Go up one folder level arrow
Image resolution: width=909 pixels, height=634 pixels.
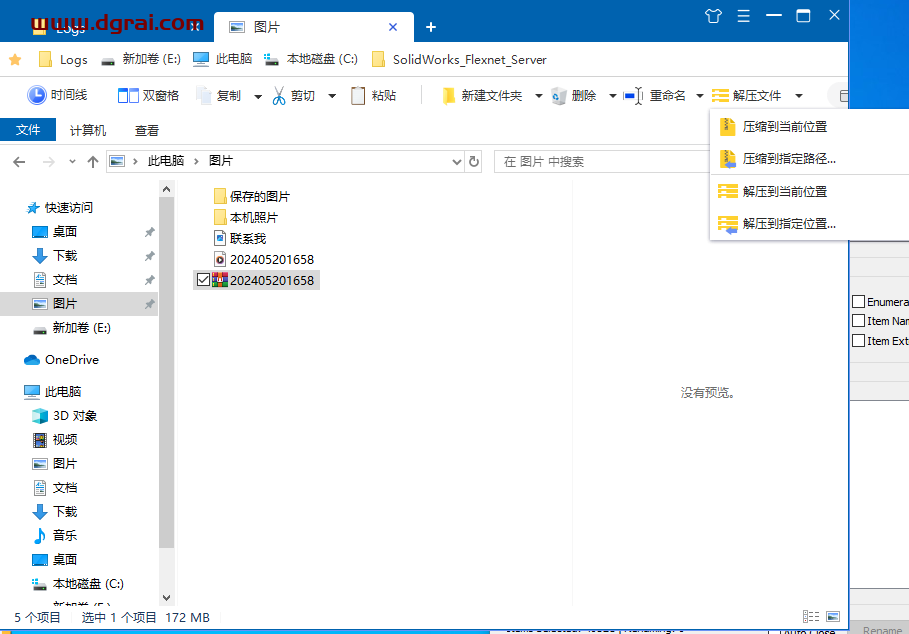click(93, 162)
